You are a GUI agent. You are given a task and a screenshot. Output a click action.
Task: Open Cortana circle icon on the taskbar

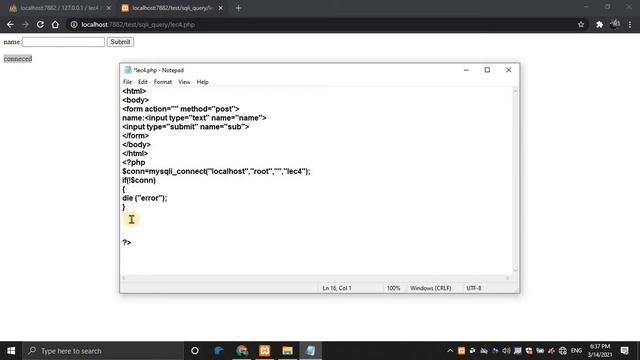pos(195,351)
